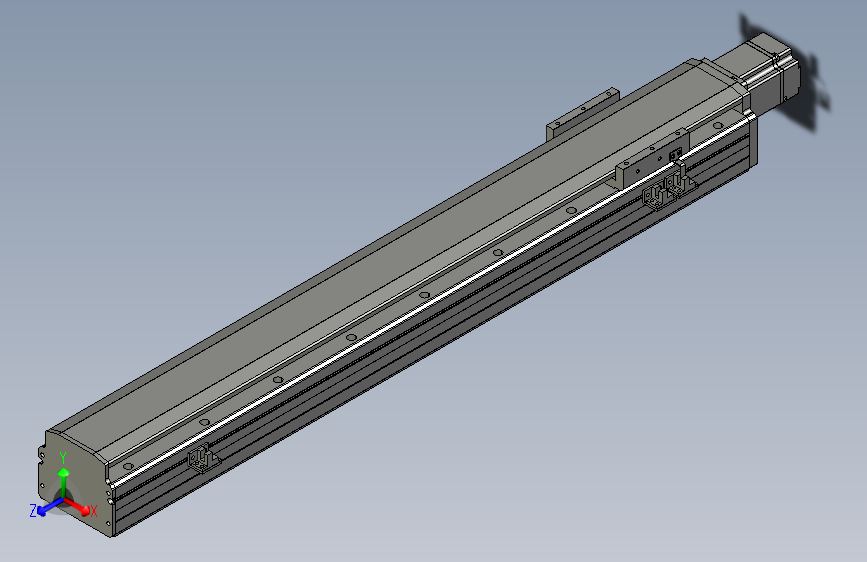Select the single sensor bracket near the end cap

[203, 459]
